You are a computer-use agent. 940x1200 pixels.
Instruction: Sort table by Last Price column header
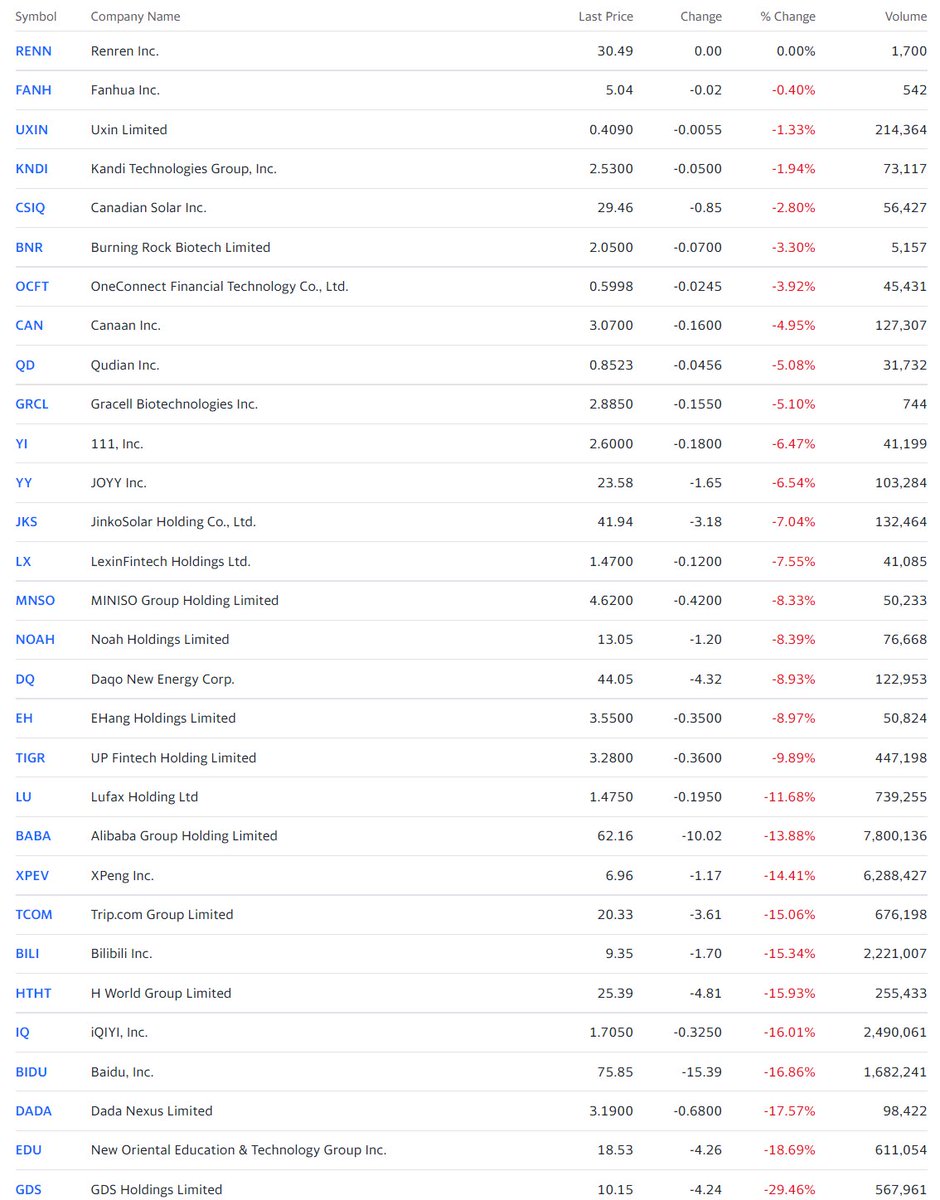pyautogui.click(x=606, y=17)
